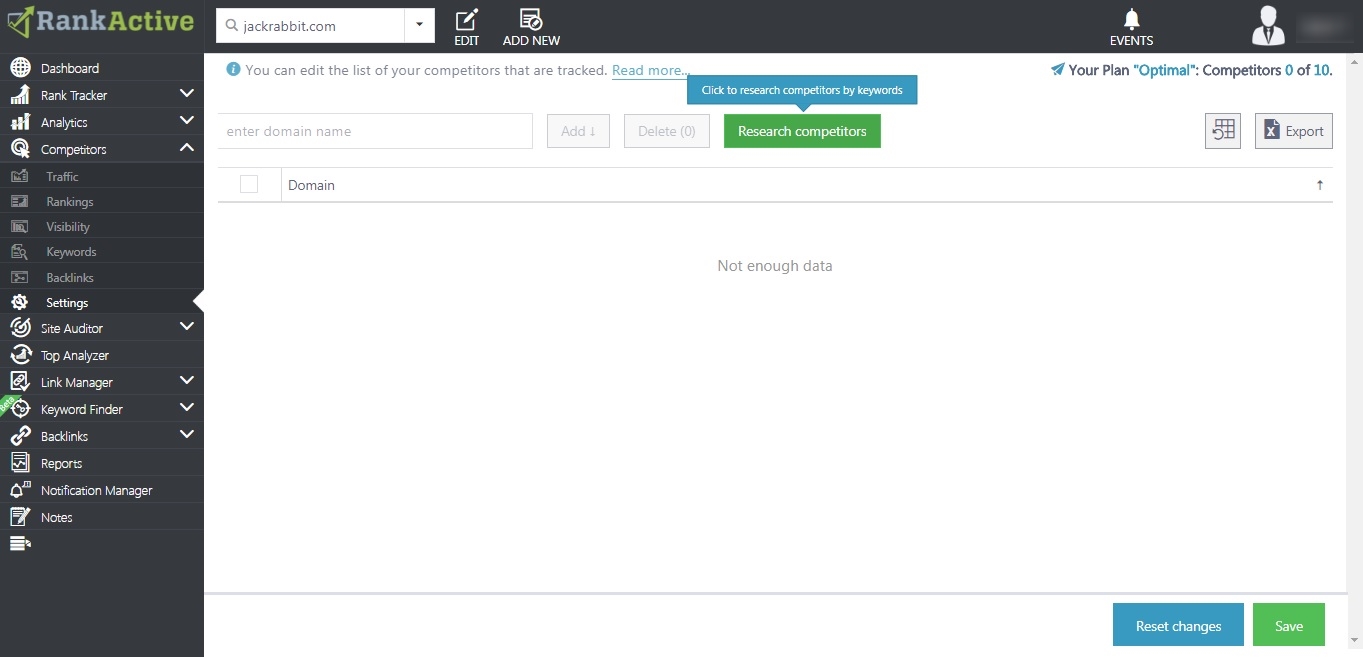Expand the Rank Tracker submenu chevron

click(x=186, y=94)
